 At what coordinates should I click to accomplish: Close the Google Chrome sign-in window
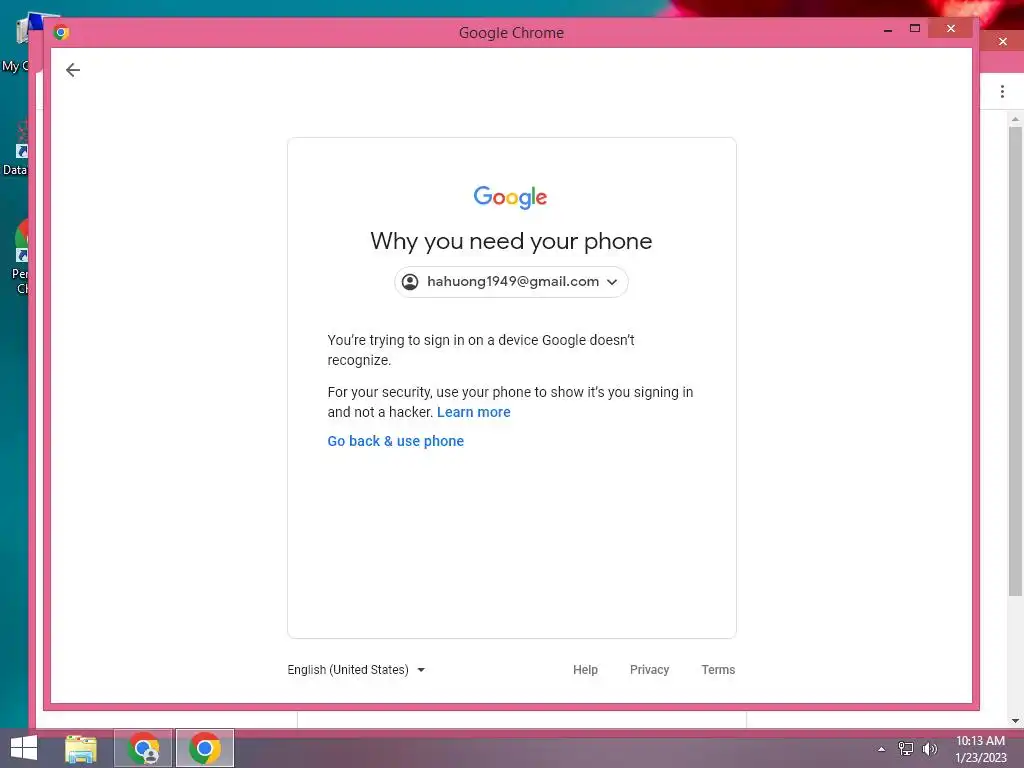click(950, 29)
